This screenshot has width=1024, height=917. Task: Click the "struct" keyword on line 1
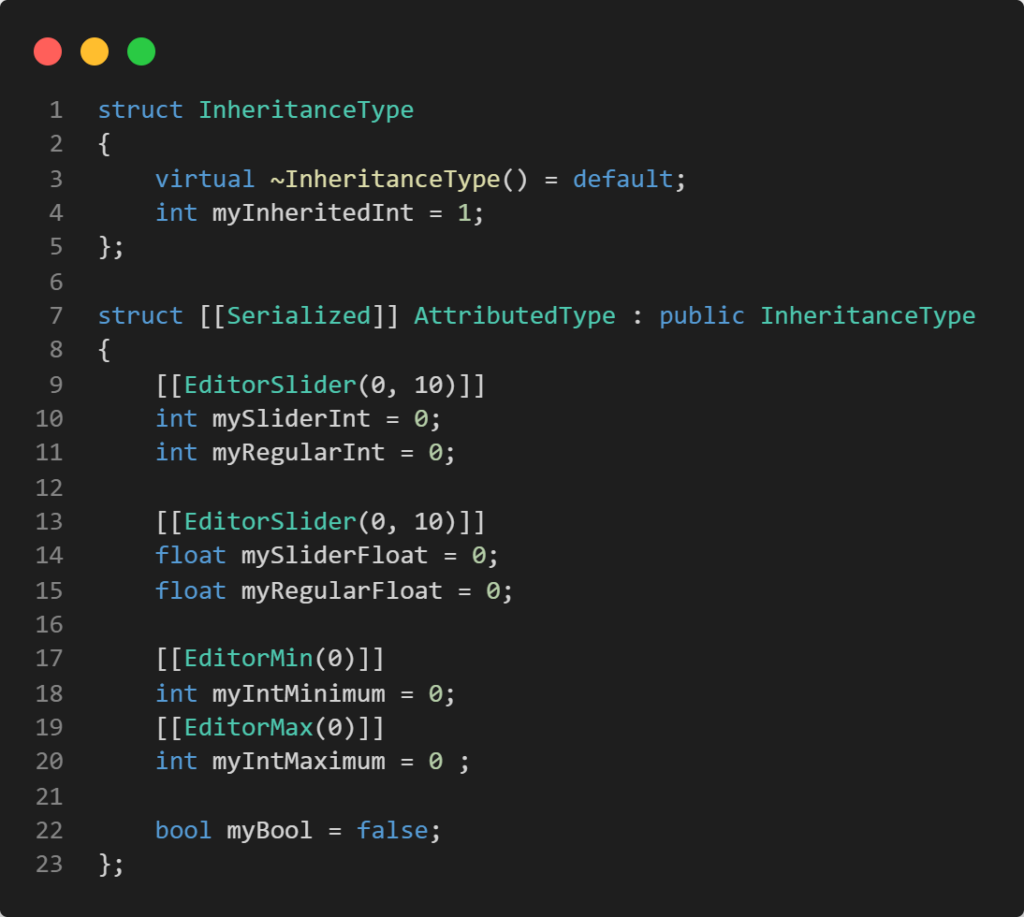(x=140, y=110)
